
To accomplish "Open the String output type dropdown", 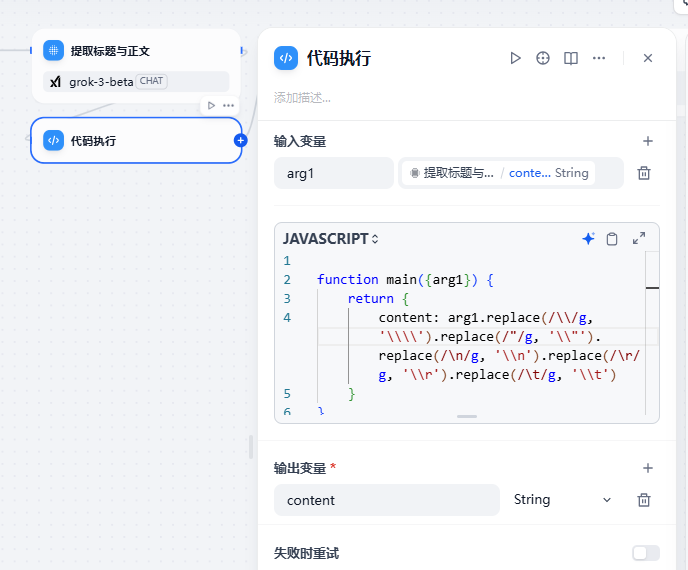I will tap(563, 500).
